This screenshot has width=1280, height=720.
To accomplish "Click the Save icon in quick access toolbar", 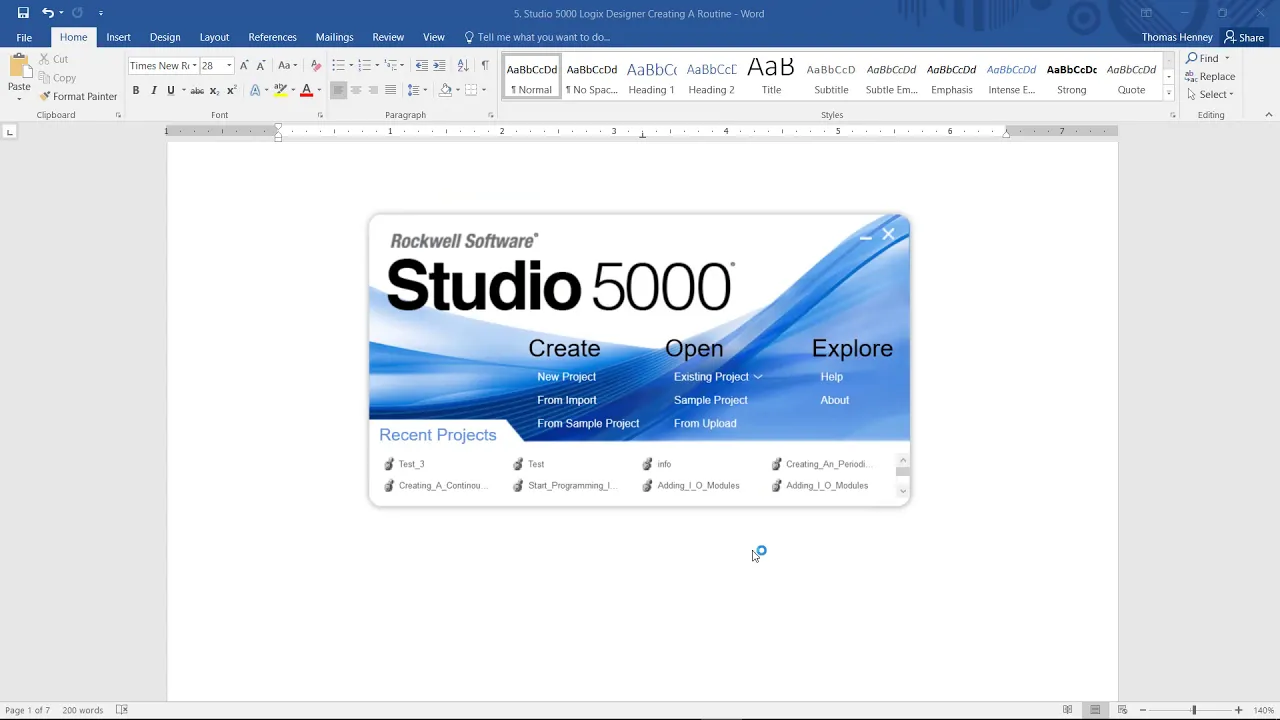I will pyautogui.click(x=23, y=13).
